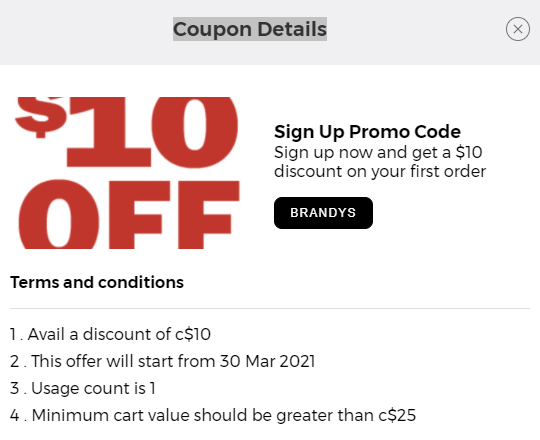Click the divider line under Terms heading
This screenshot has height=440, width=540.
pyautogui.click(x=270, y=308)
